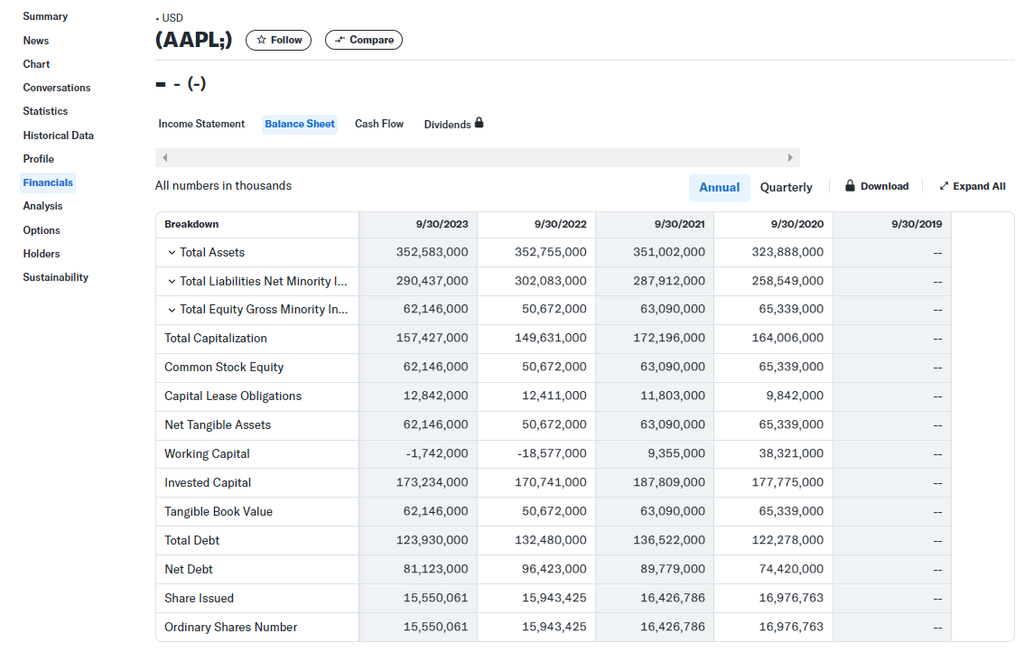1024x653 pixels.
Task: Expand Total Equity Gross Minority Interest row
Action: (172, 310)
